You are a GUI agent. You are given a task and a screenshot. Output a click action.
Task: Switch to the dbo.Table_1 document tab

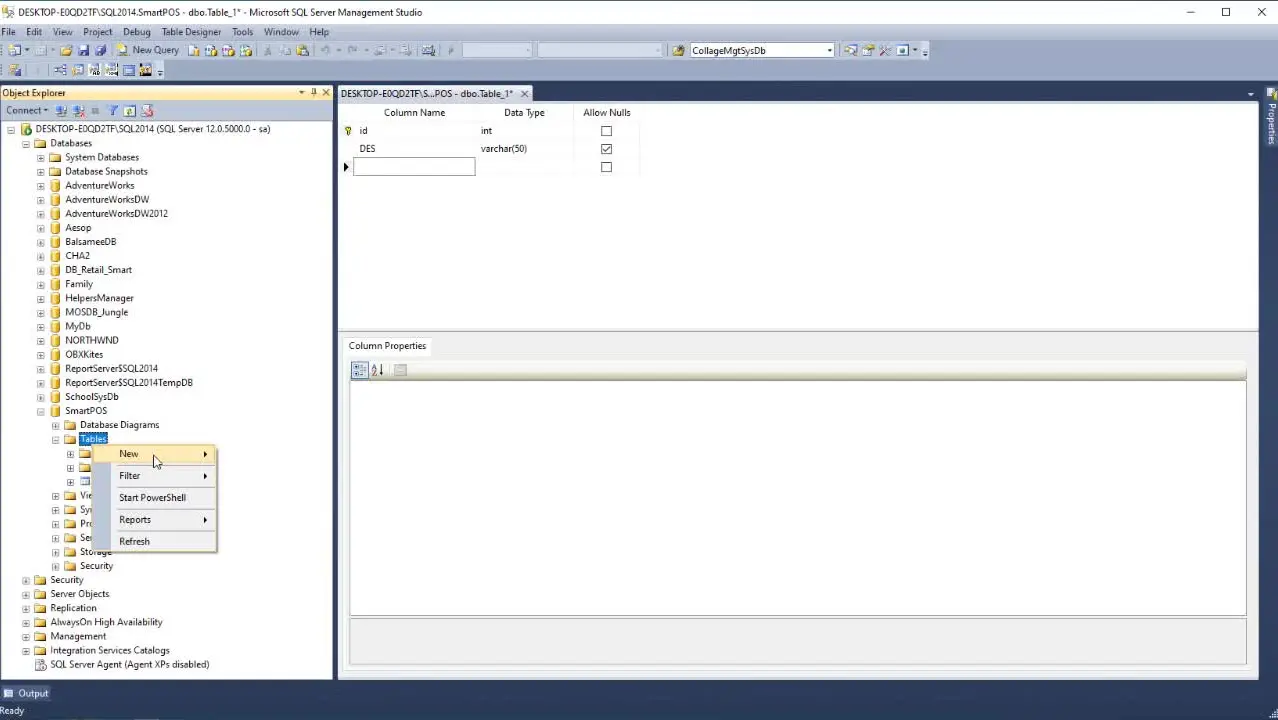pos(427,94)
